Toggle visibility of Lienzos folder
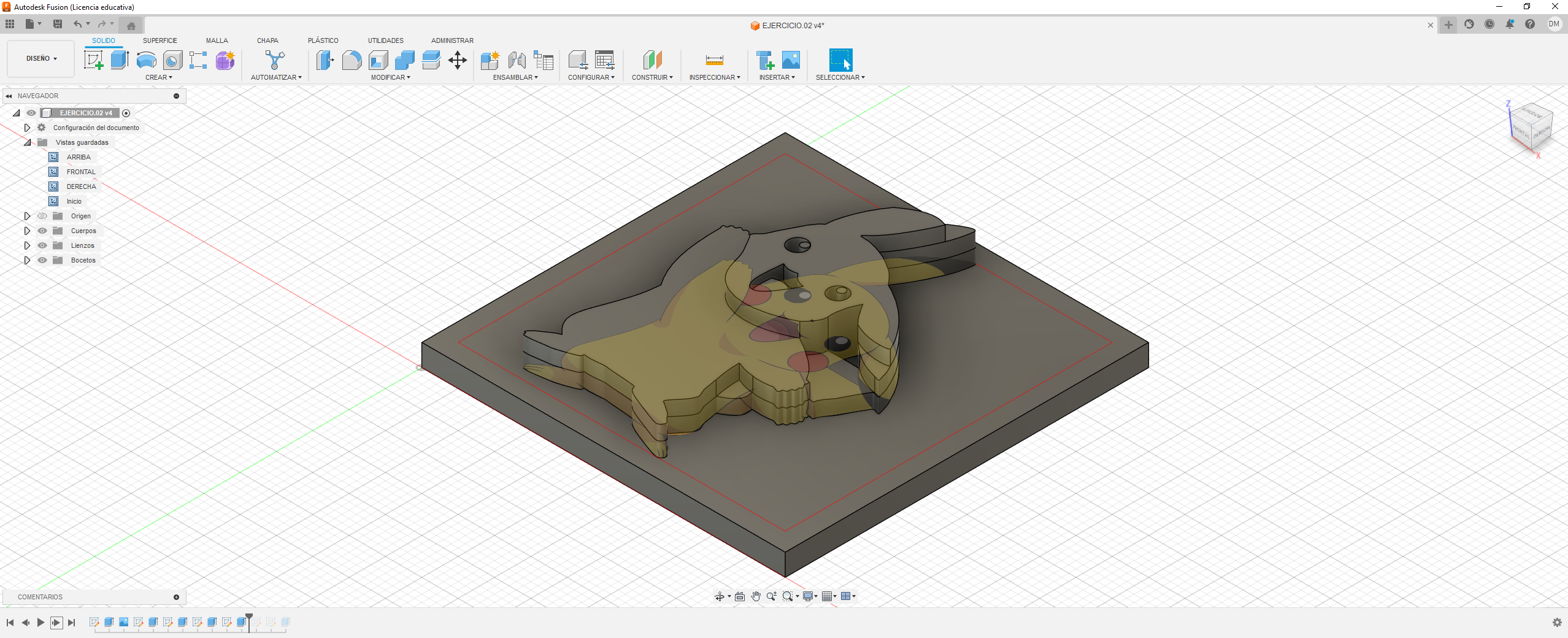Screen dimensions: 1568x638 pos(42,245)
